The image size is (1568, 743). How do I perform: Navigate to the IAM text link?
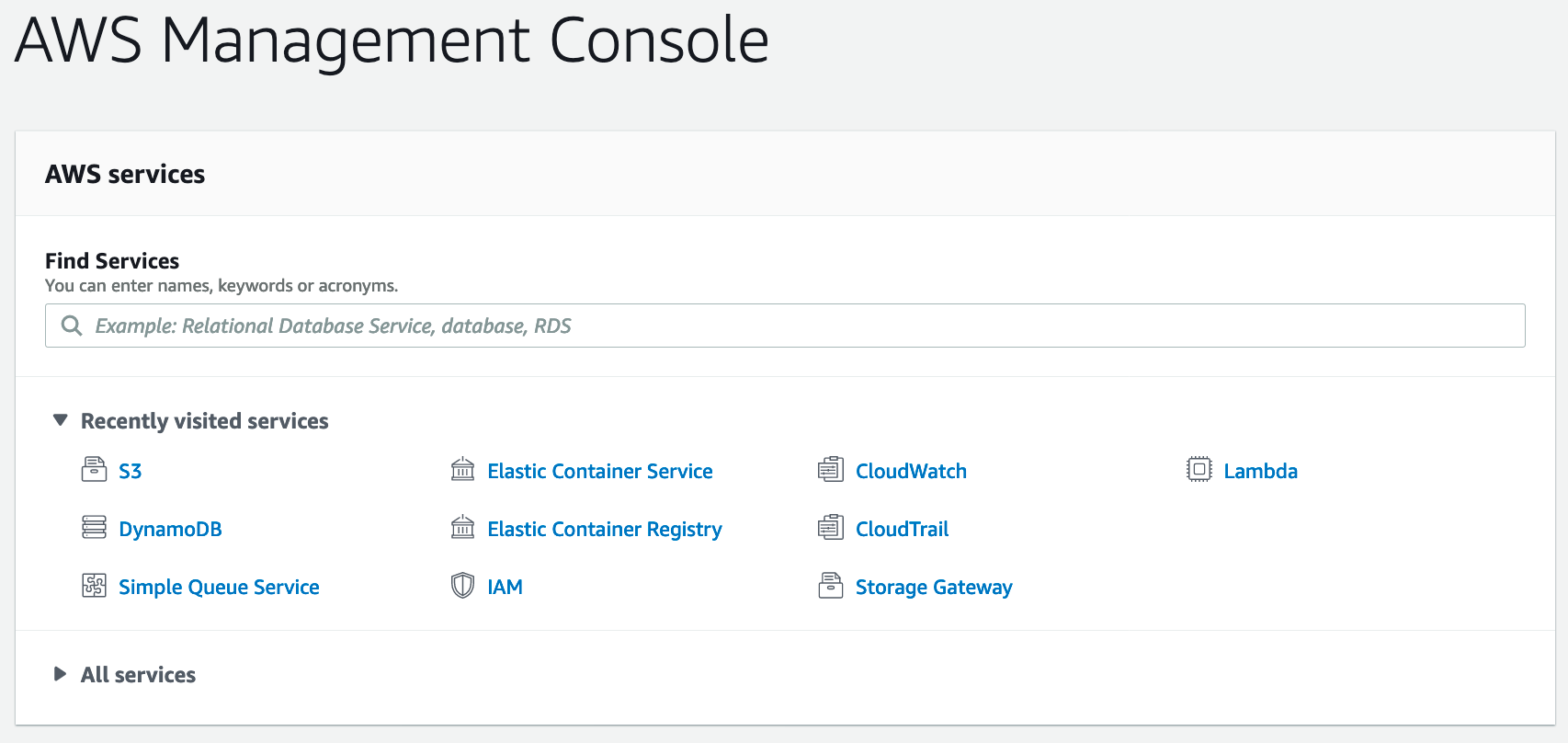click(x=505, y=587)
